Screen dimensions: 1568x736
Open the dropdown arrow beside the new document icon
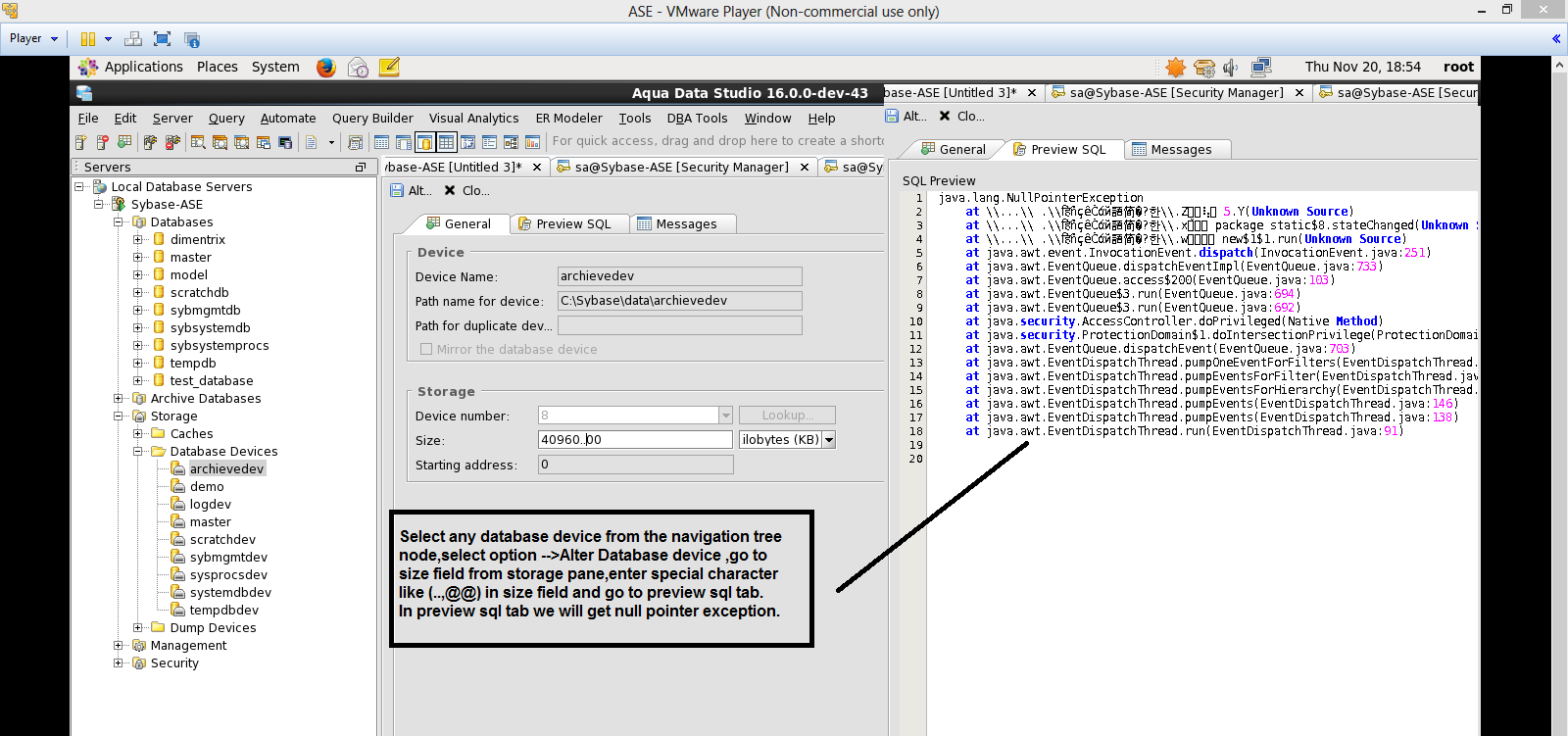(x=331, y=142)
